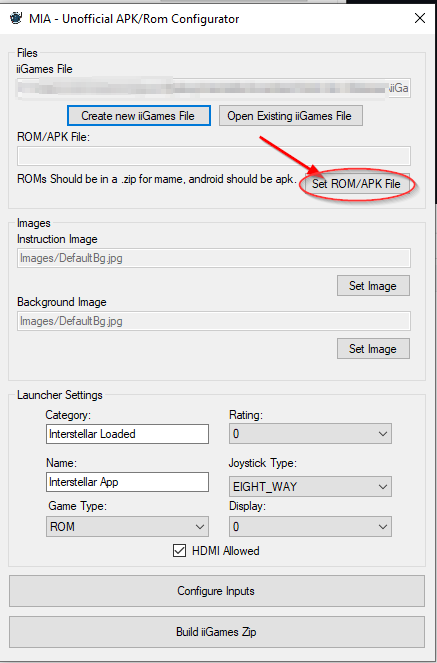Click Set ROM/APK File button
Screen dimensions: 437x663
click(x=356, y=184)
